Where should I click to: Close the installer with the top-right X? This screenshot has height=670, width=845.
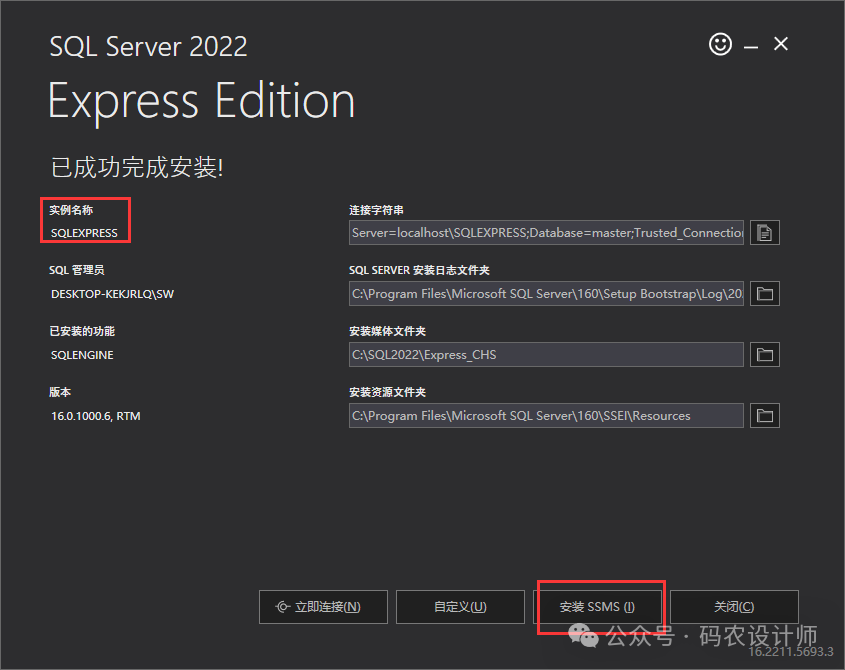[x=781, y=44]
